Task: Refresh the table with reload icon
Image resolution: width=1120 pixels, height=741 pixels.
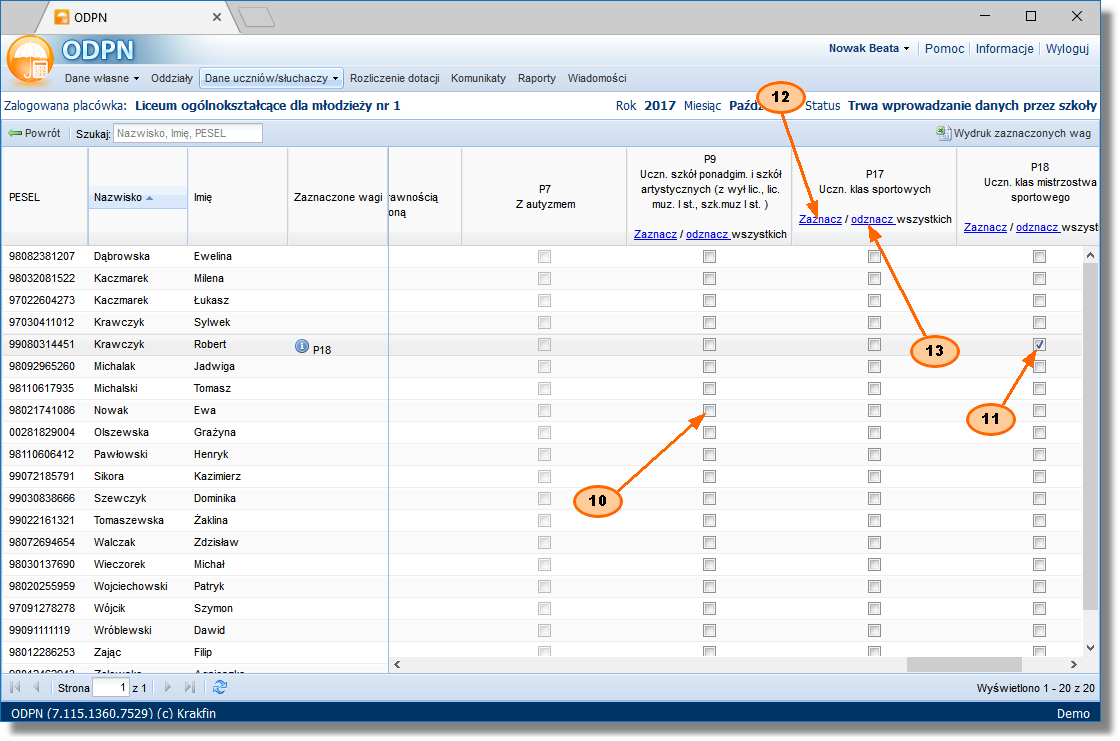Action: [x=220, y=687]
